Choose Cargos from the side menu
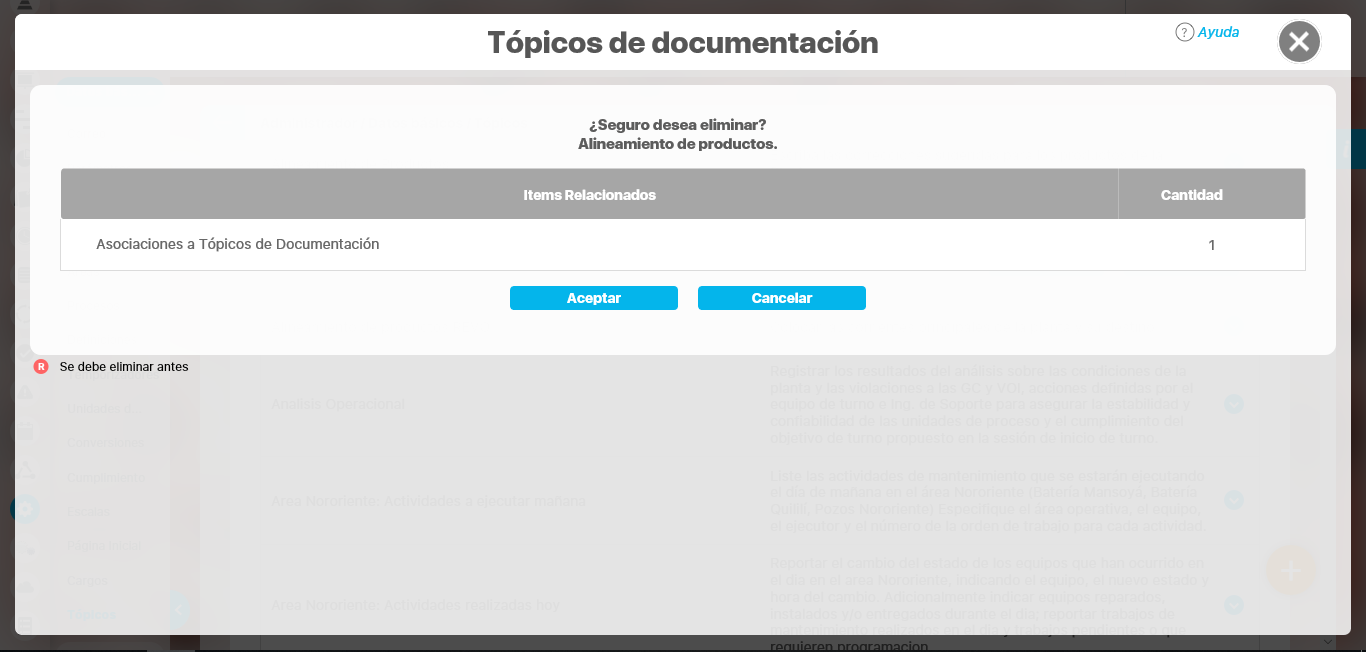Viewport: 1366px width, 652px height. [87, 580]
